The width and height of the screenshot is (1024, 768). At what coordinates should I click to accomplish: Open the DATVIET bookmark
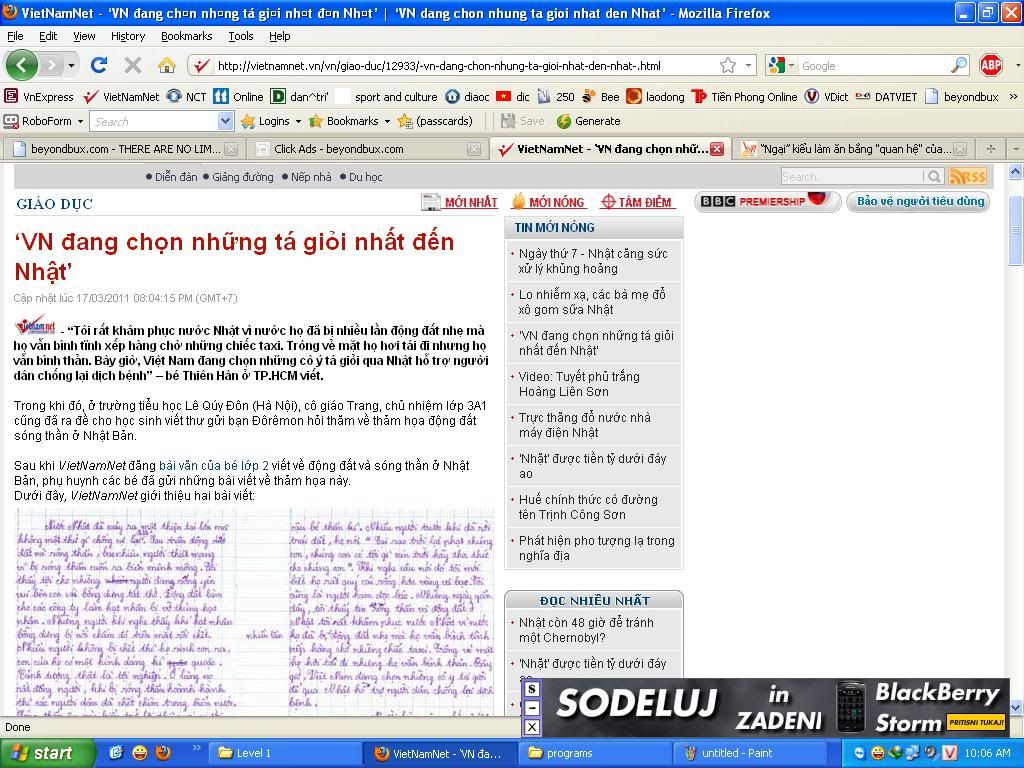tap(886, 97)
